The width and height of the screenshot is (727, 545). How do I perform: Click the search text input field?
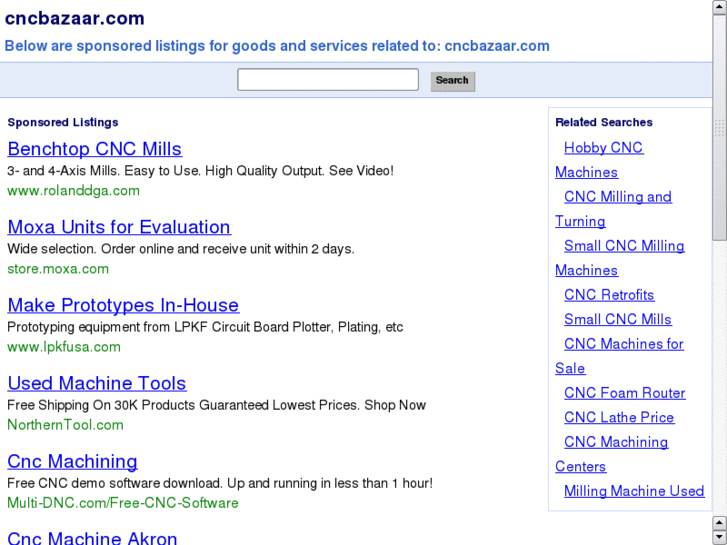pos(328,80)
